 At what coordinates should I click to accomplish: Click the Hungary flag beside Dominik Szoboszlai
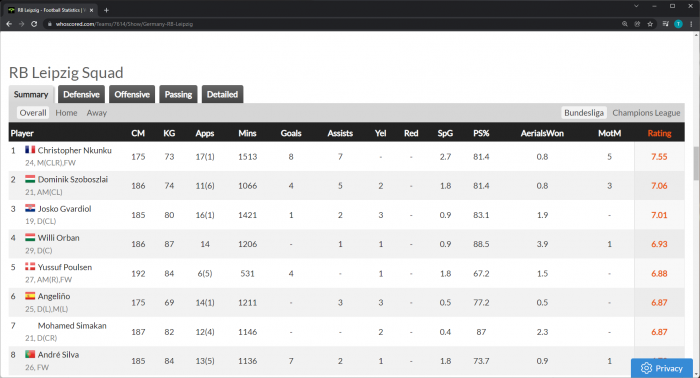(30, 179)
